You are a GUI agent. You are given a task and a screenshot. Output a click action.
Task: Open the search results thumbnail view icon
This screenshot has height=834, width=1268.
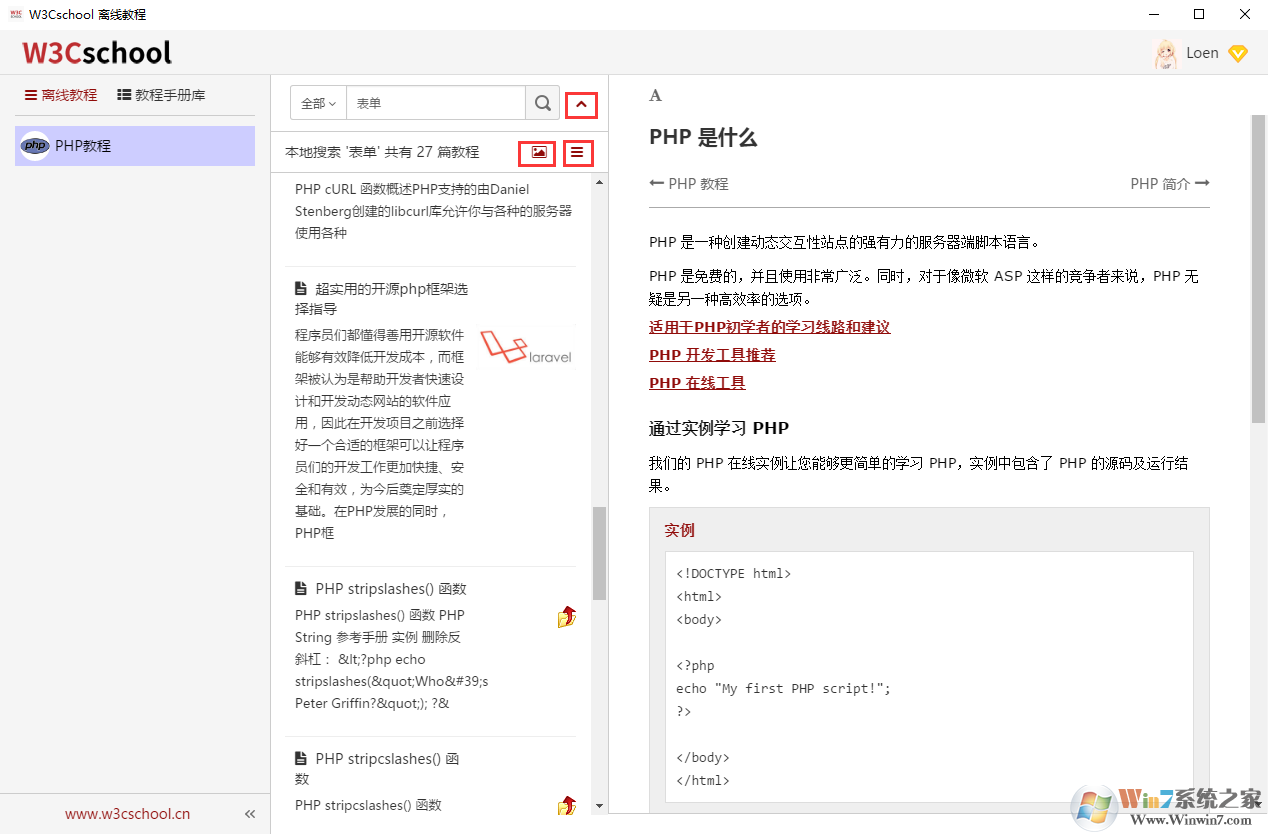[x=537, y=152]
